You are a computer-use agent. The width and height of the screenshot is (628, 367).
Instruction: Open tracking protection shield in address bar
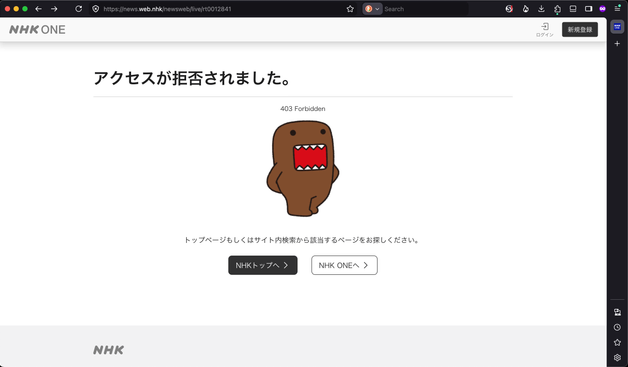(95, 9)
